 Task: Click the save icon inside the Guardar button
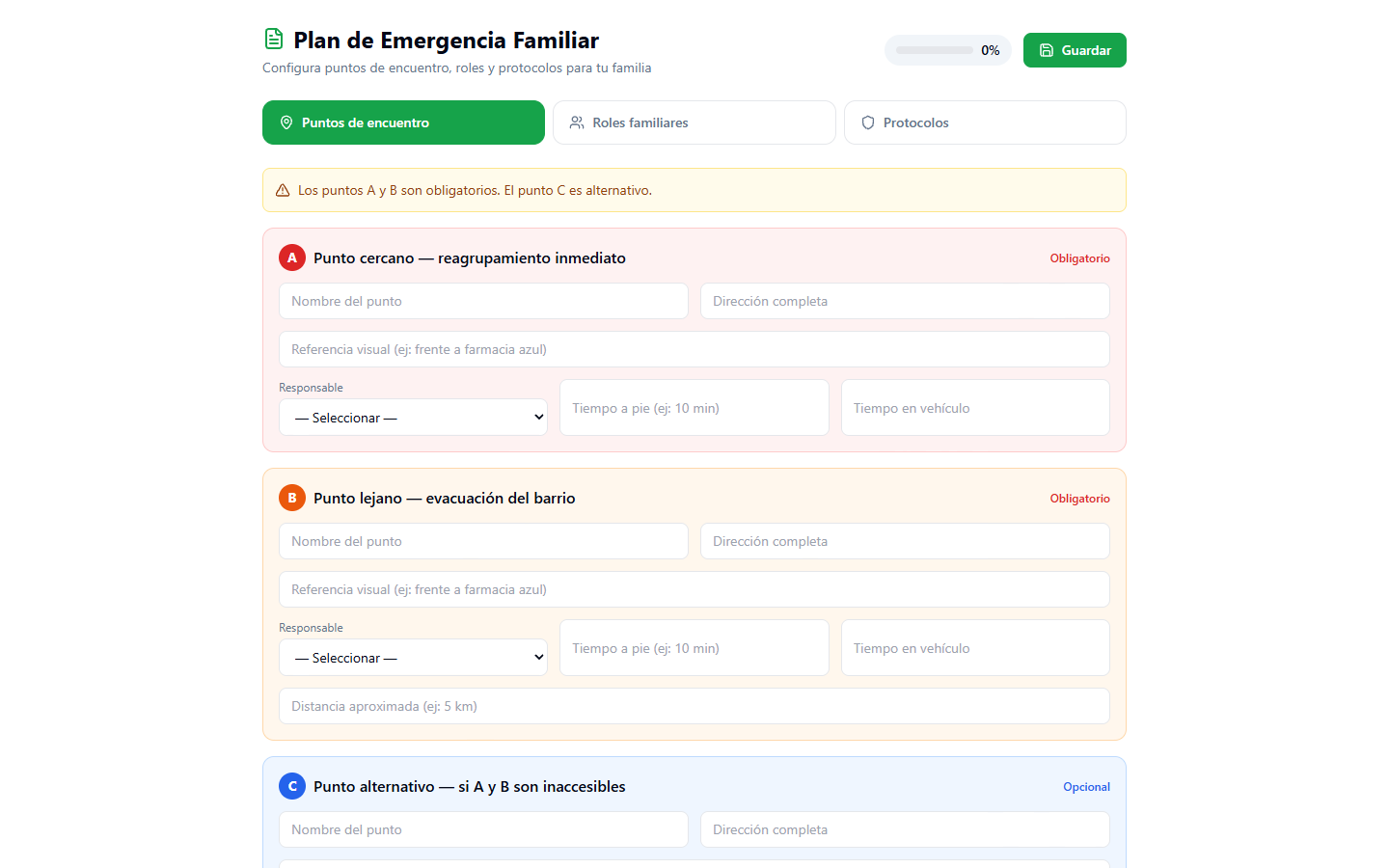[1047, 49]
